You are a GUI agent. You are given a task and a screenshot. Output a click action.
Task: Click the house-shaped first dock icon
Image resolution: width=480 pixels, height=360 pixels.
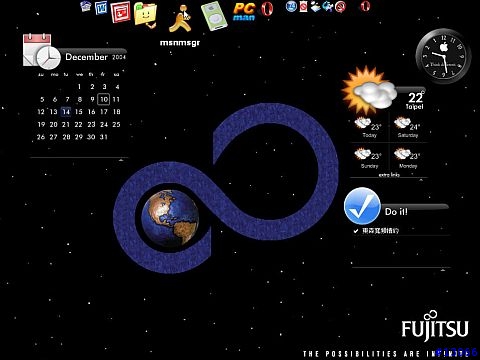click(x=86, y=6)
